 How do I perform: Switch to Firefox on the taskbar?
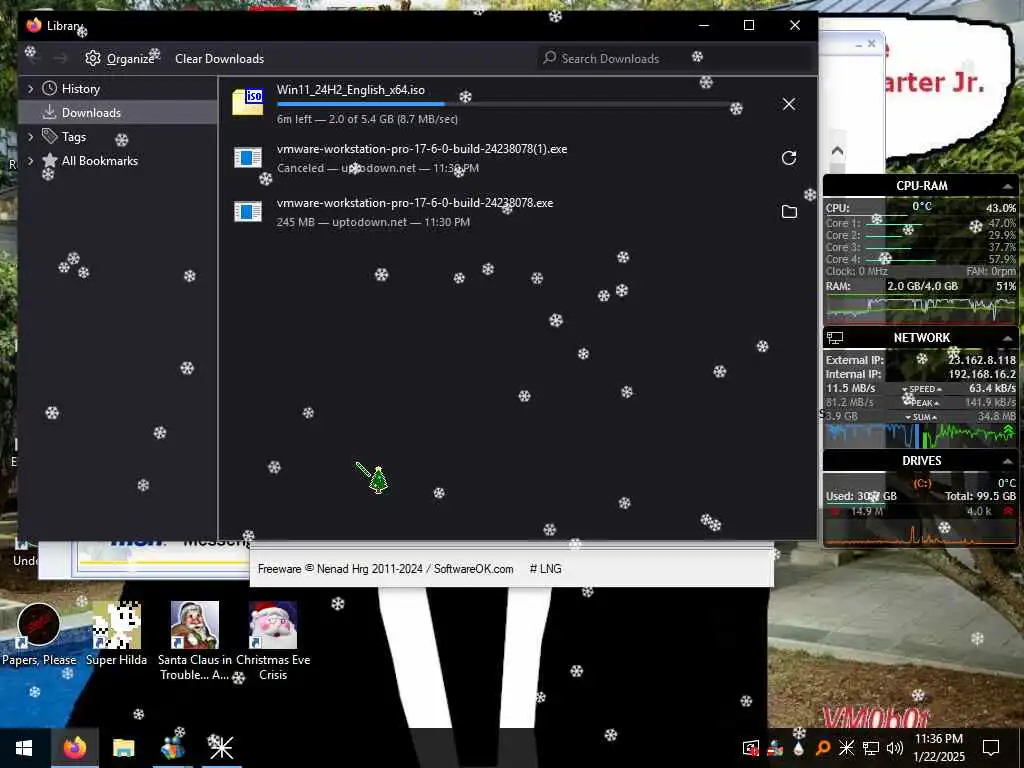[74, 748]
